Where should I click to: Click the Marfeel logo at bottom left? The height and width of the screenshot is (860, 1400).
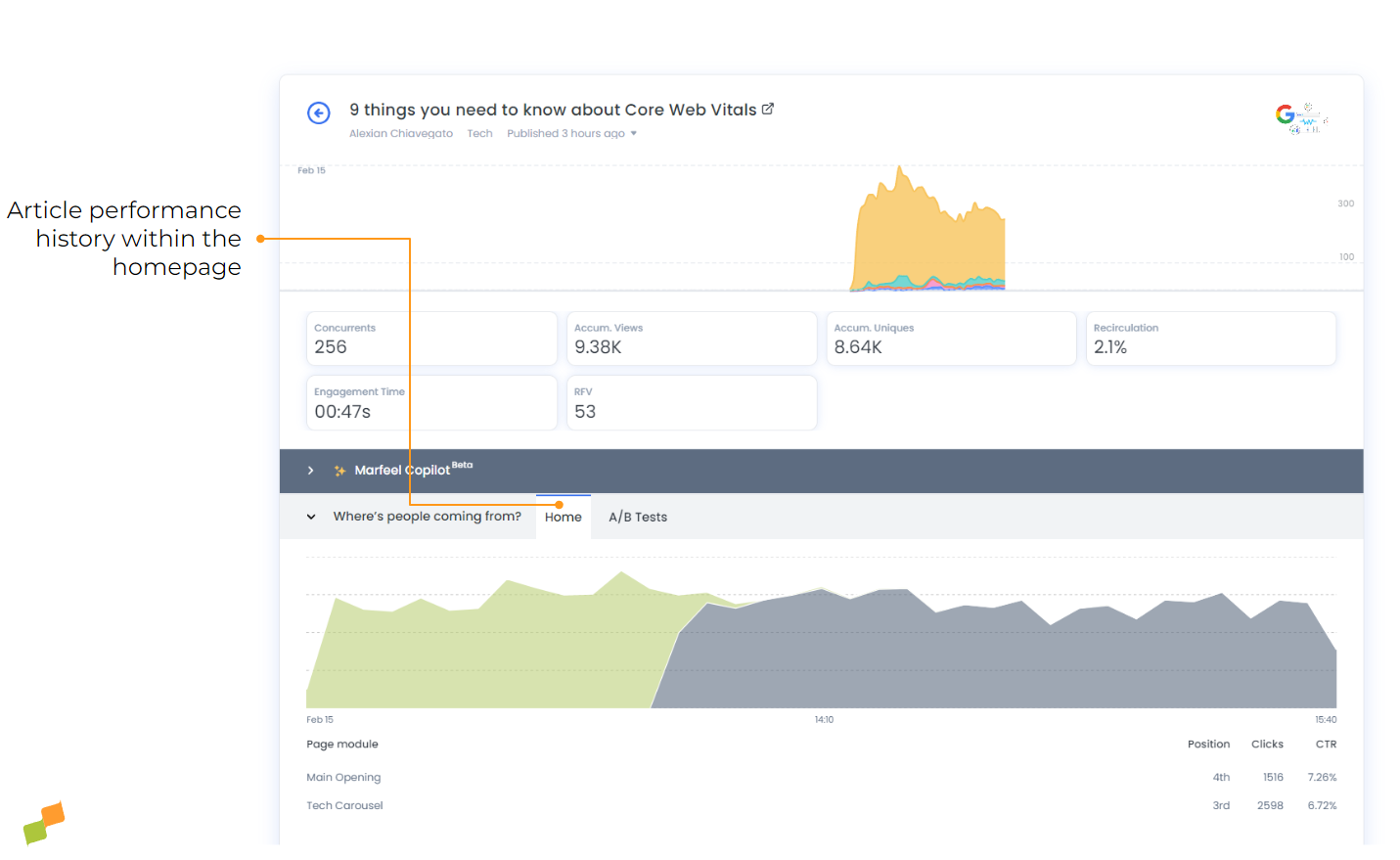pos(43,823)
